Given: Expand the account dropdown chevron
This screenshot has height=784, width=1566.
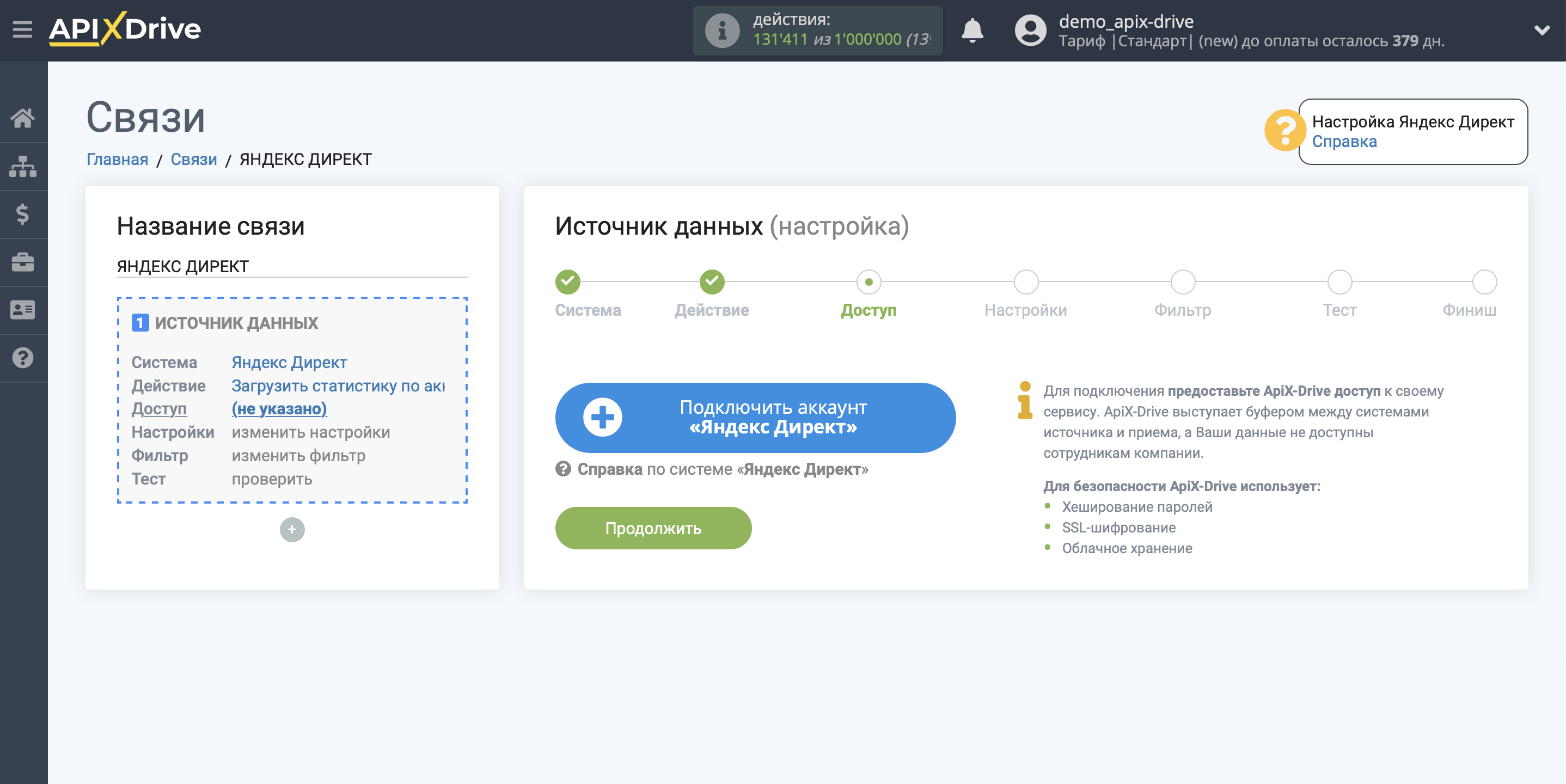Looking at the screenshot, I should coord(1541,30).
